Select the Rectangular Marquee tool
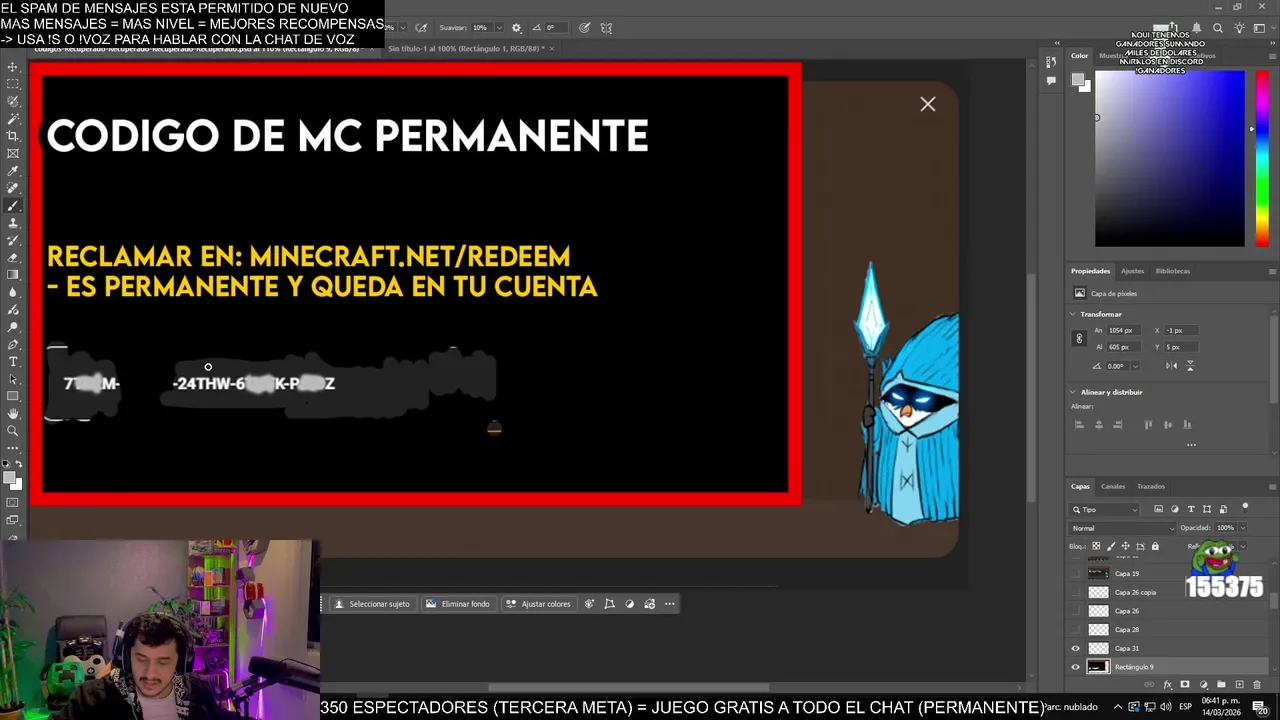This screenshot has height=720, width=1280. [x=13, y=84]
